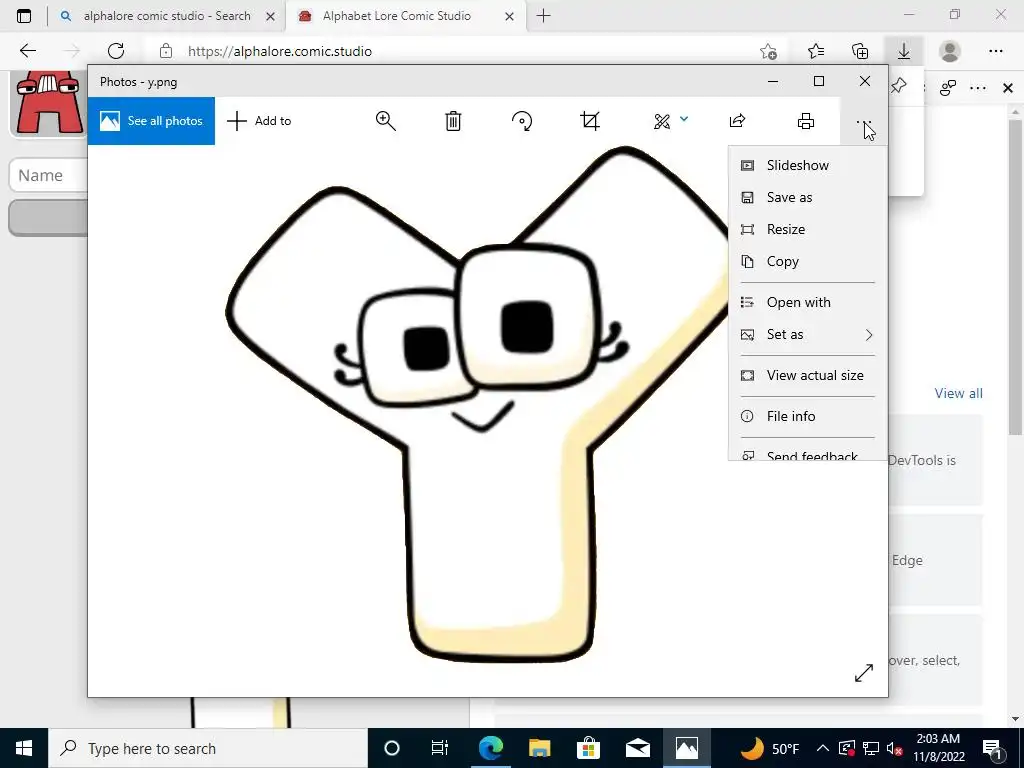The image size is (1024, 768).
Task: Expand the Edit & Create dropdown arrow
Action: click(x=684, y=119)
